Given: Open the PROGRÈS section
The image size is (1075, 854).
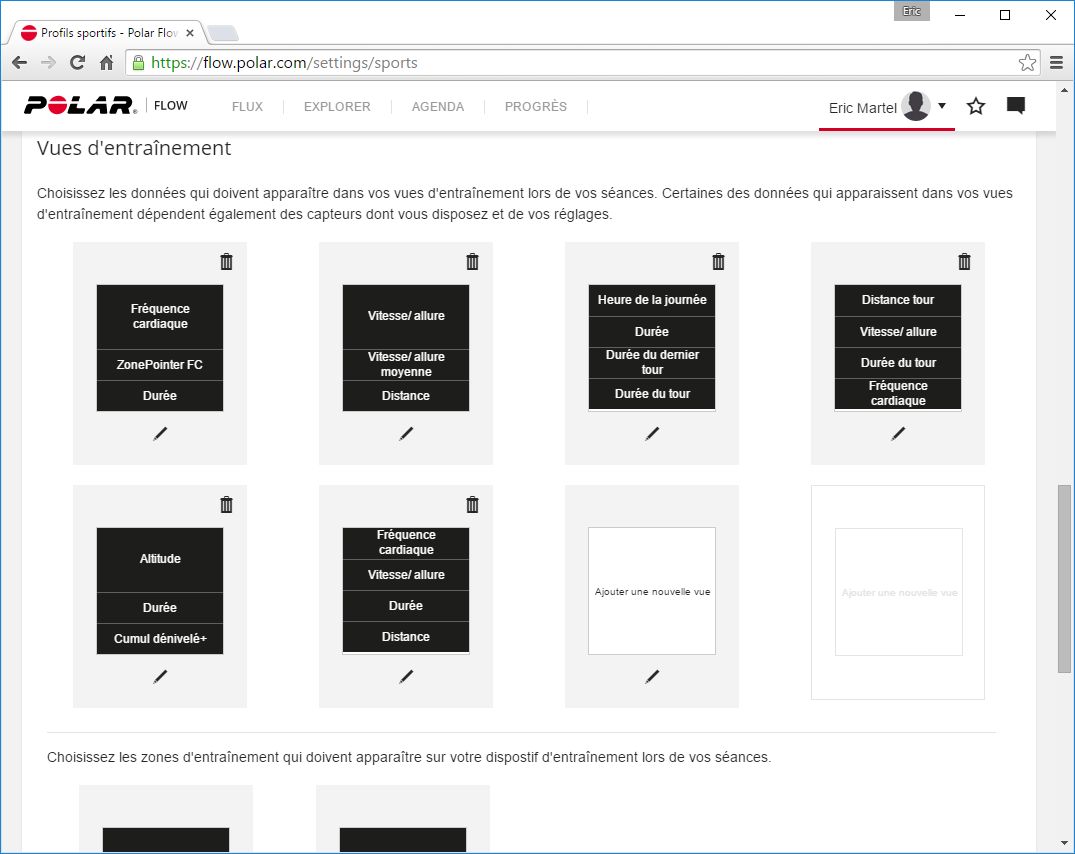Looking at the screenshot, I should click(x=535, y=107).
